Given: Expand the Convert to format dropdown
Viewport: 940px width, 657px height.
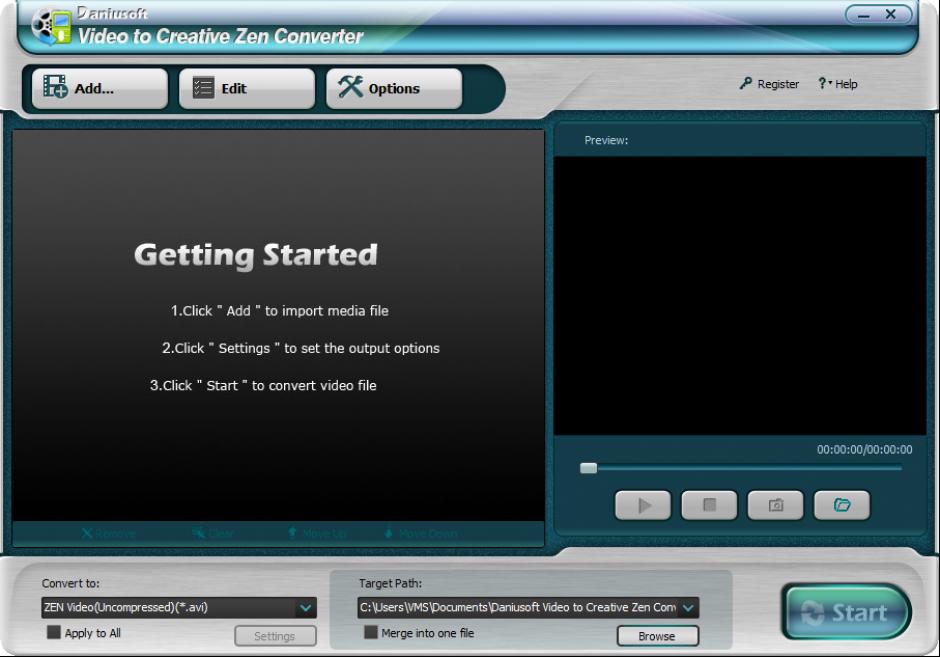Looking at the screenshot, I should (x=306, y=608).
